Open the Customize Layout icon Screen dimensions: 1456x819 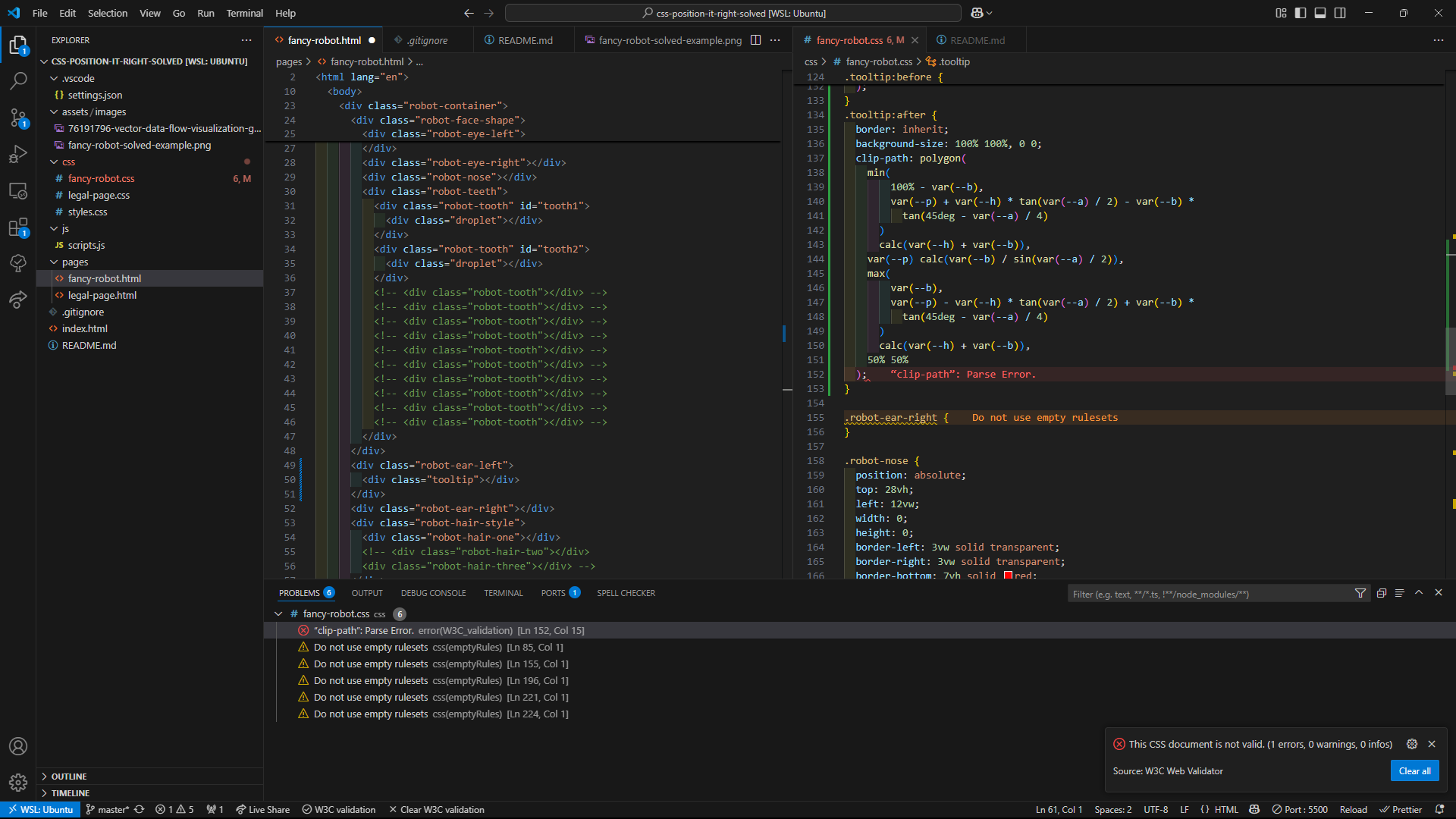1281,13
